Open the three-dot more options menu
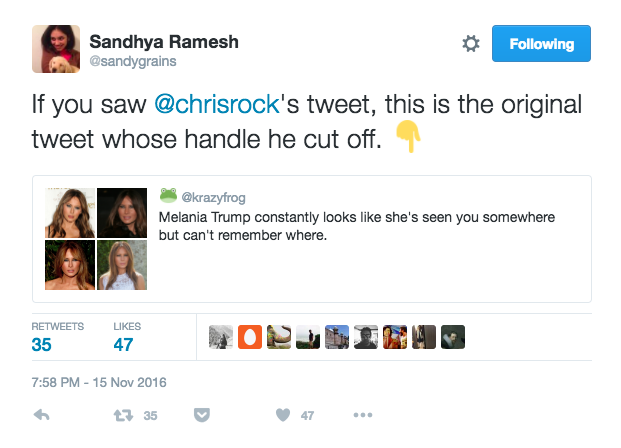 pyautogui.click(x=363, y=415)
